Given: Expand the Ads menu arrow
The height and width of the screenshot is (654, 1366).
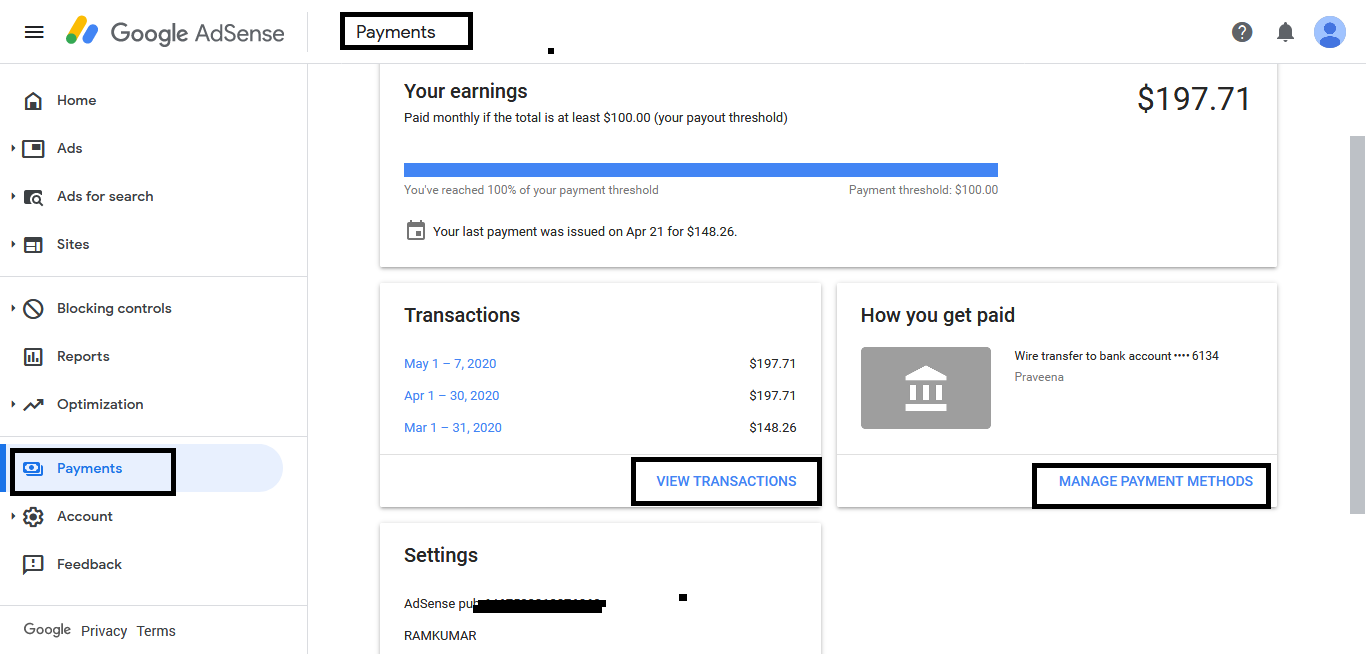Looking at the screenshot, I should click(13, 149).
